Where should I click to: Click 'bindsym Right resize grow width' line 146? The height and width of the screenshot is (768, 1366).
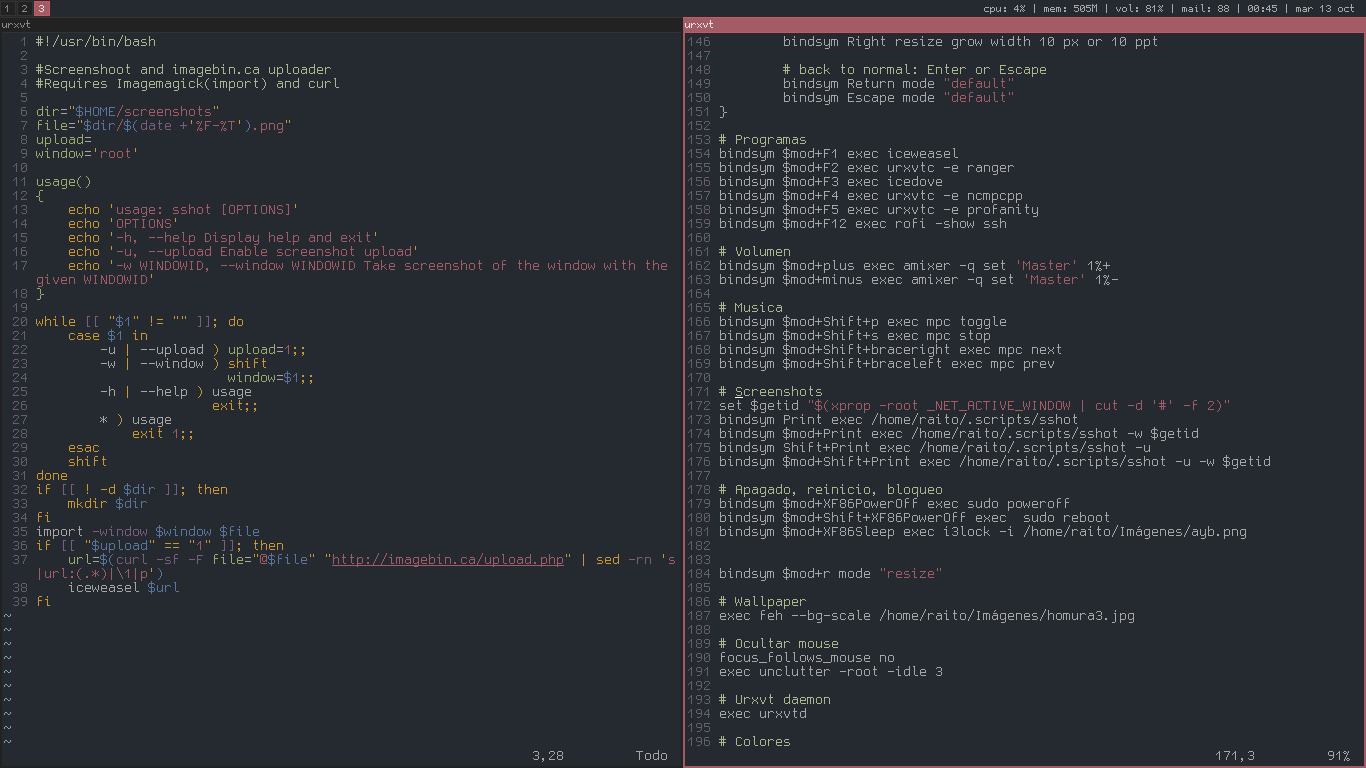(x=970, y=42)
